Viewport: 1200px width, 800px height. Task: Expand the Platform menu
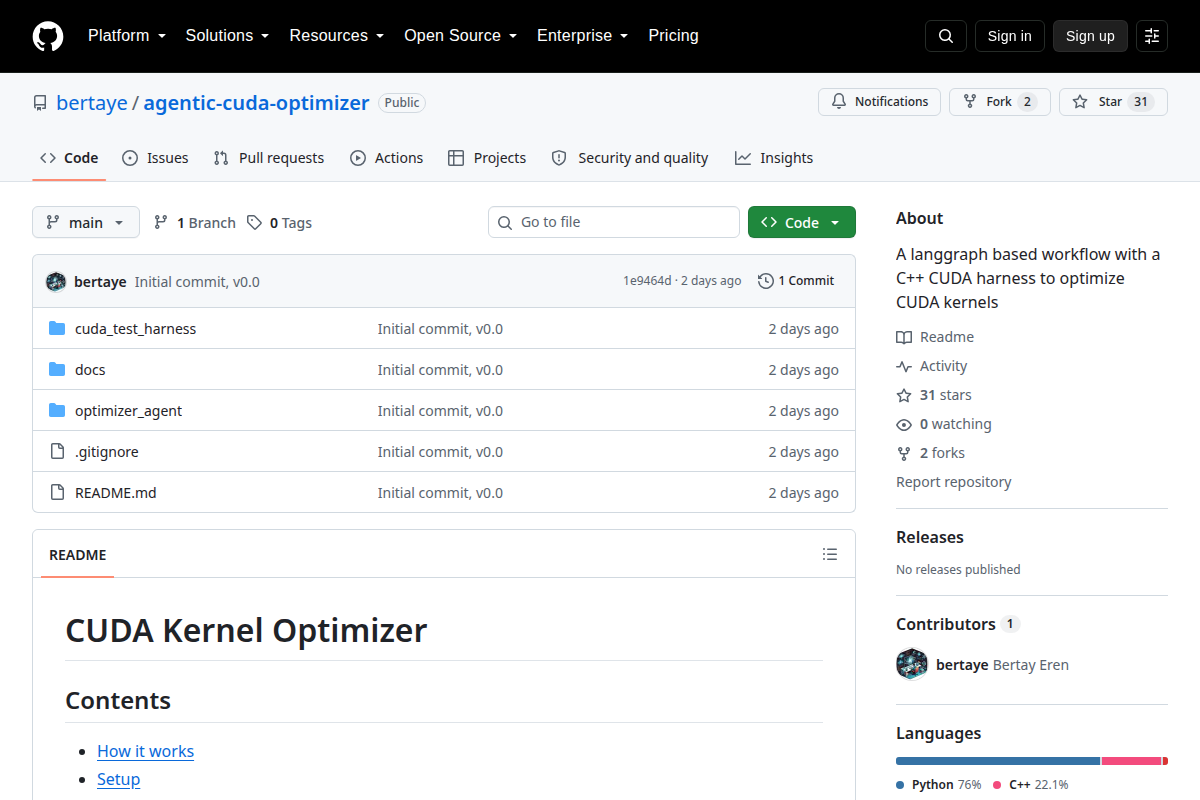click(126, 36)
